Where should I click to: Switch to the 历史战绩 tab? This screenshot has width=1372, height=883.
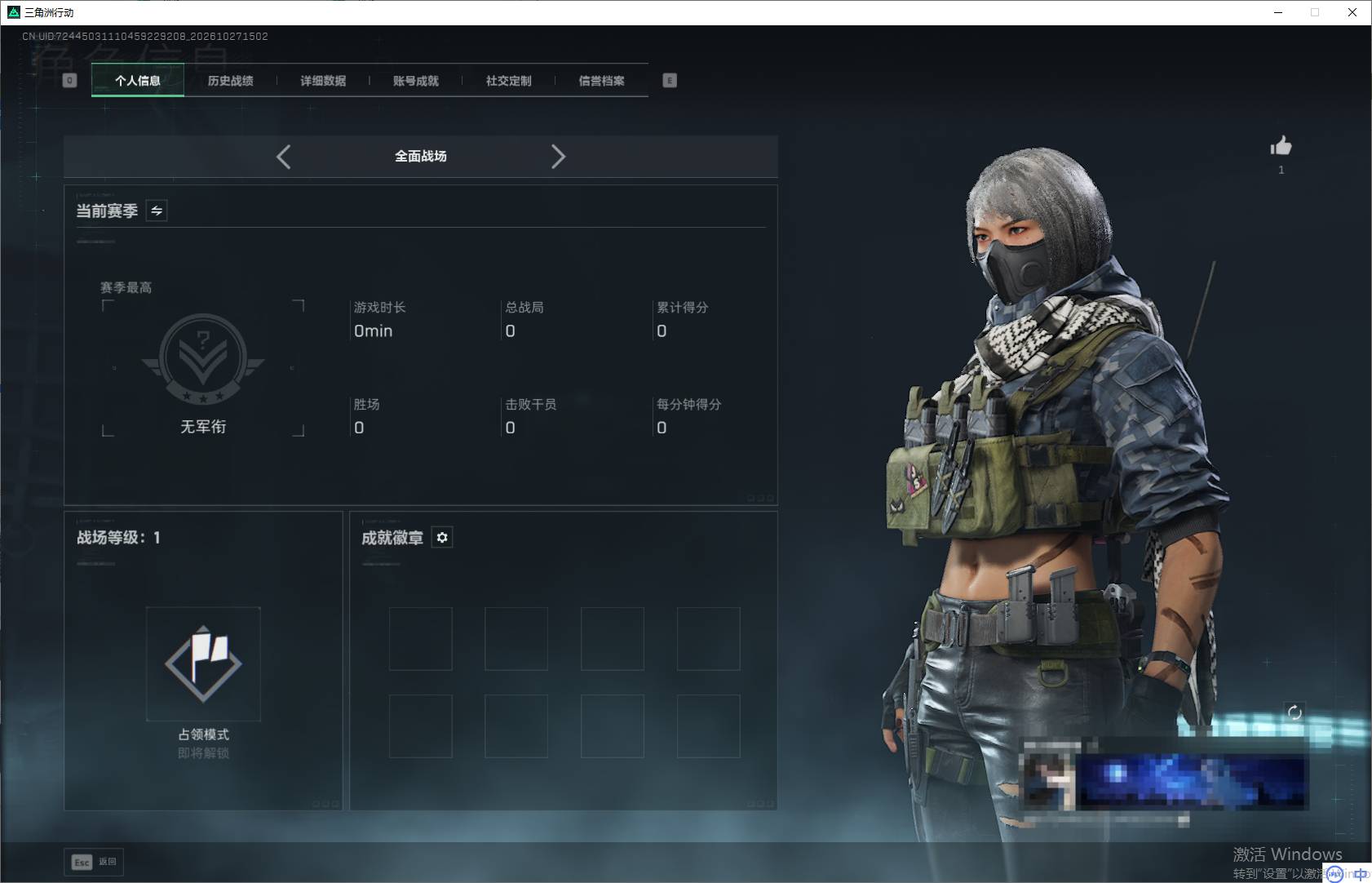point(230,81)
